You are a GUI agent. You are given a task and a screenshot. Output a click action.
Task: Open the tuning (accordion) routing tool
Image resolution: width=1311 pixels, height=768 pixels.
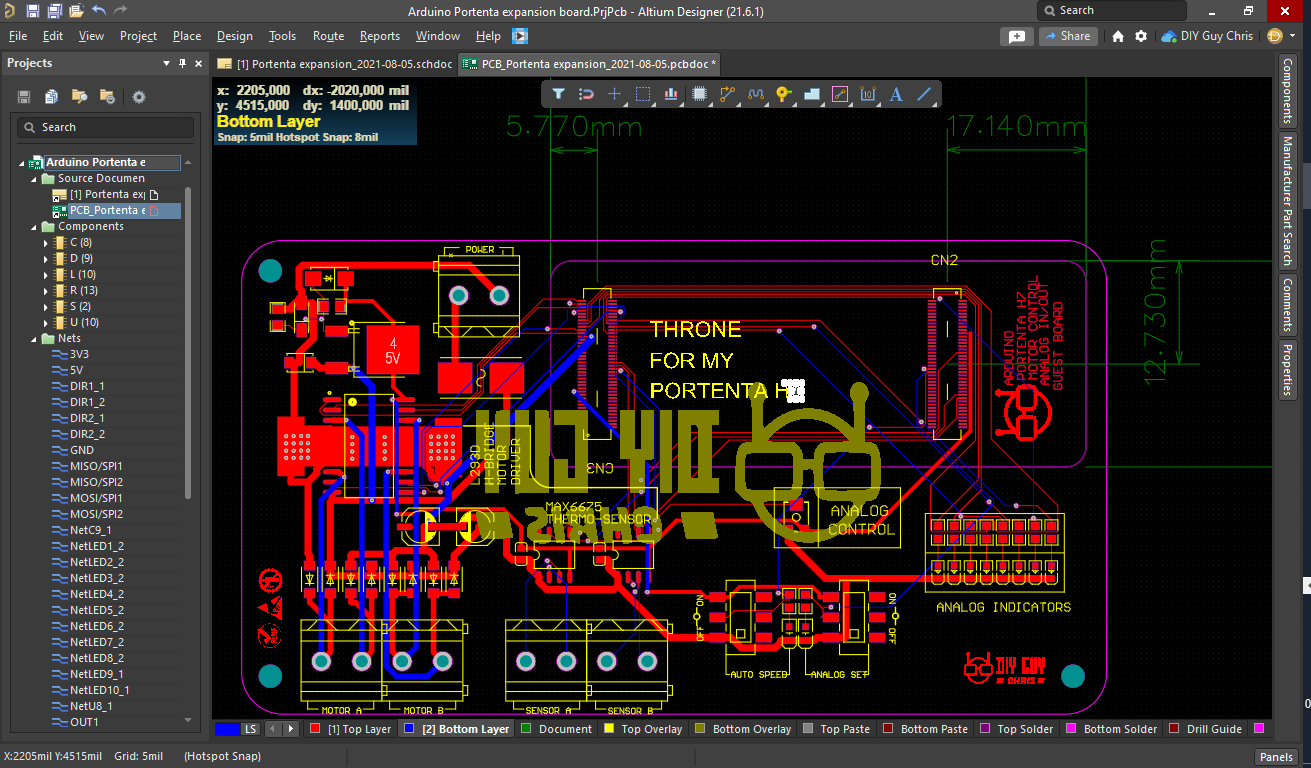pyautogui.click(x=755, y=94)
